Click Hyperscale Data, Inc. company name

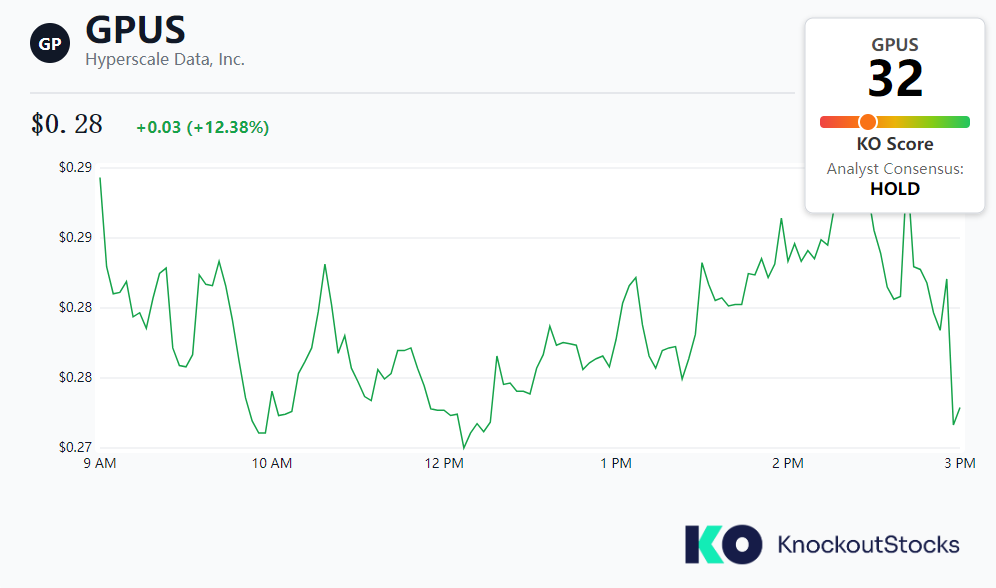(165, 60)
